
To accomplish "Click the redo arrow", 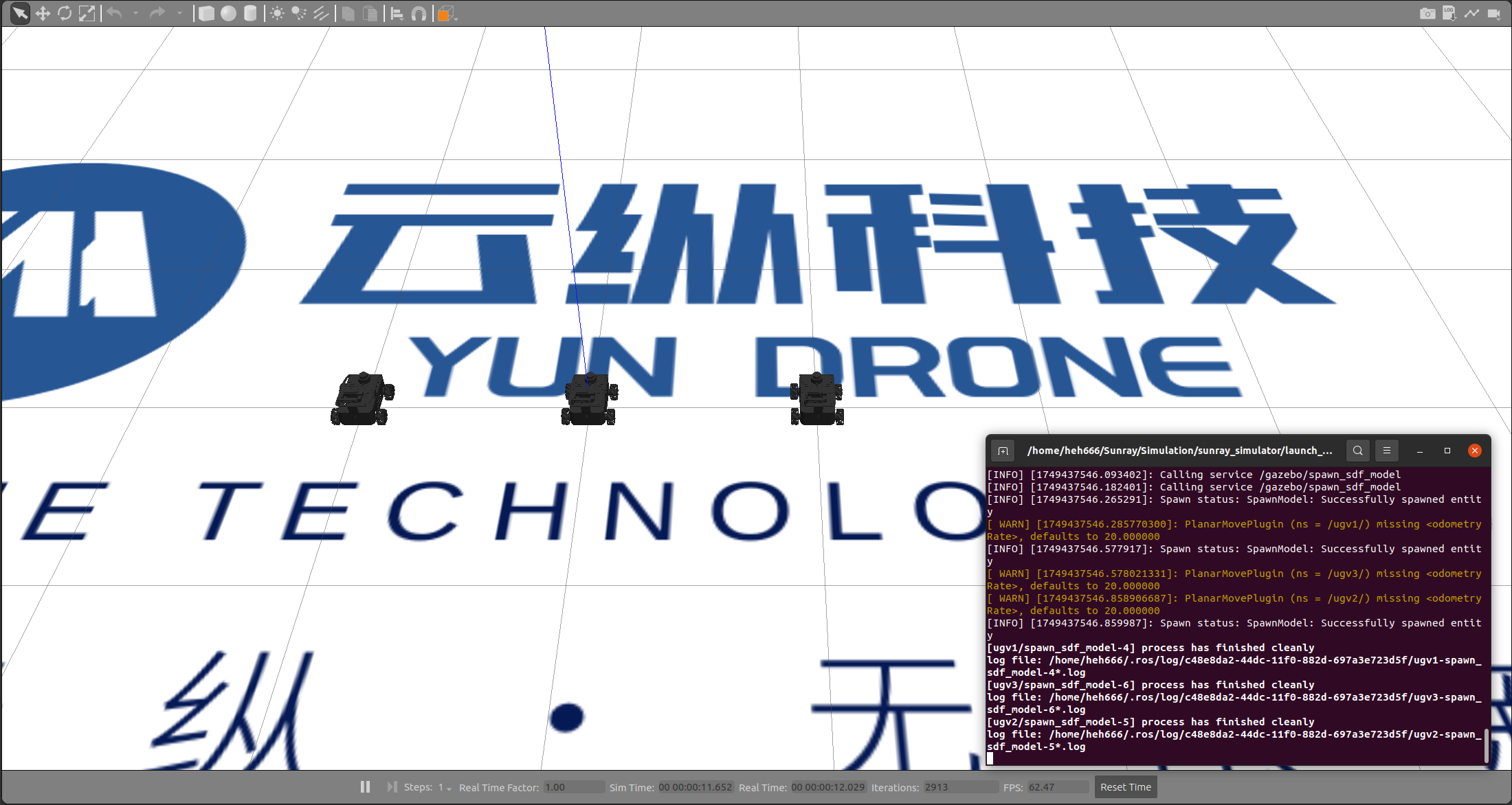I will (157, 13).
